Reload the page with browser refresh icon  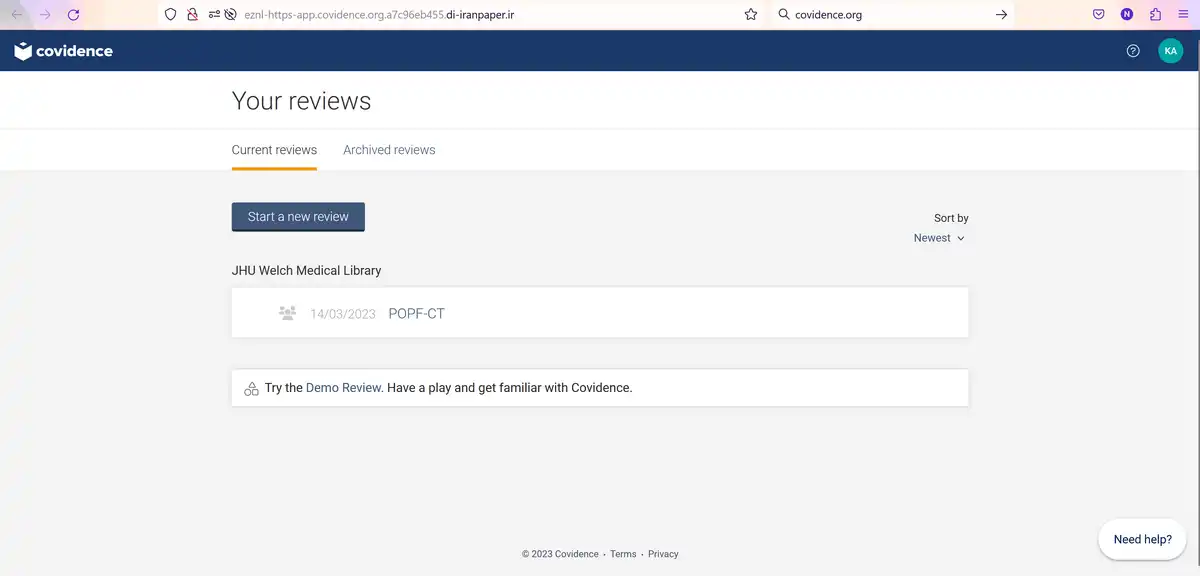point(73,15)
